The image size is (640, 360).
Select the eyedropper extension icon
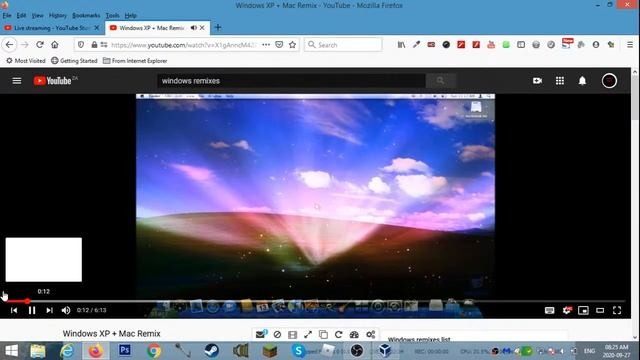point(416,44)
